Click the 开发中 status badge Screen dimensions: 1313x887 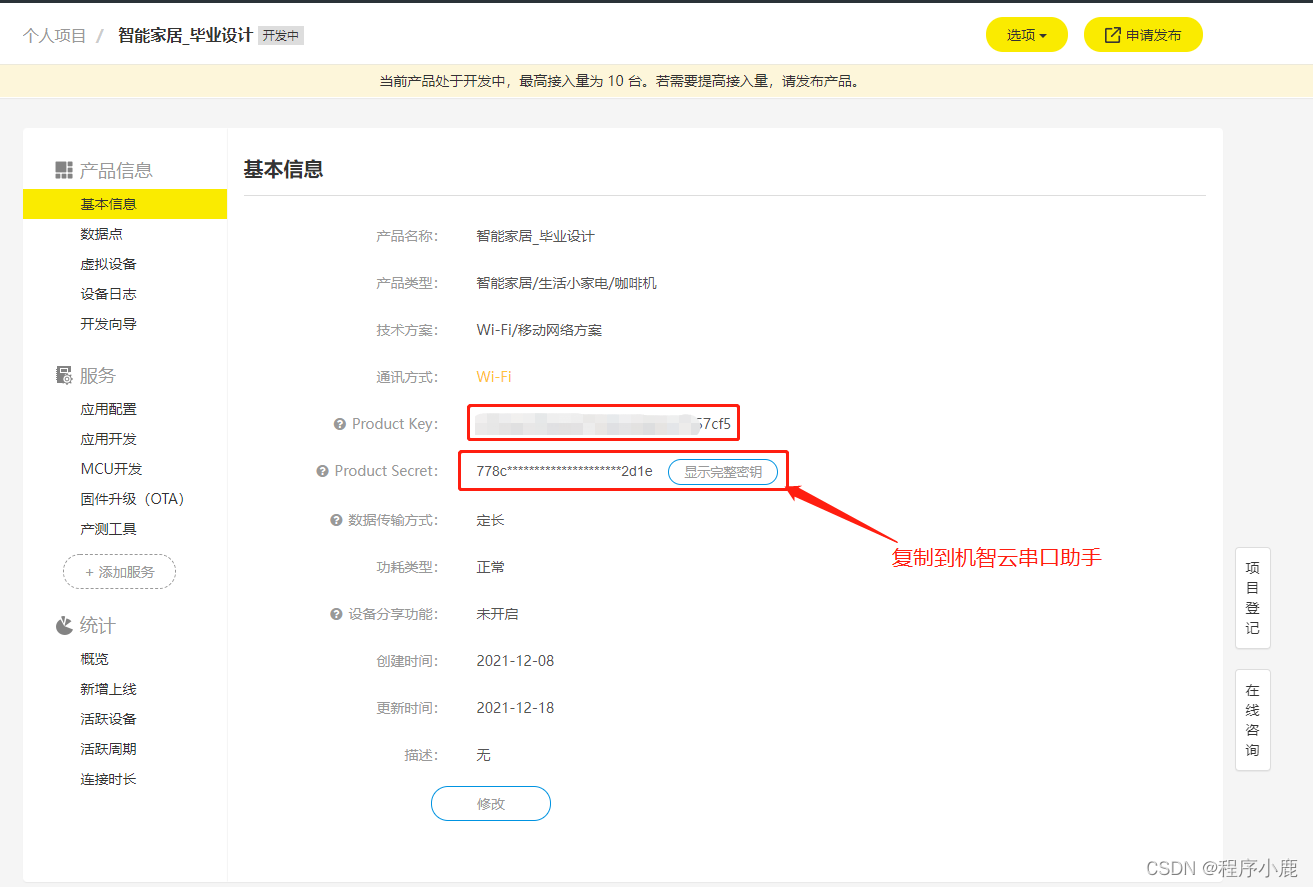point(281,36)
